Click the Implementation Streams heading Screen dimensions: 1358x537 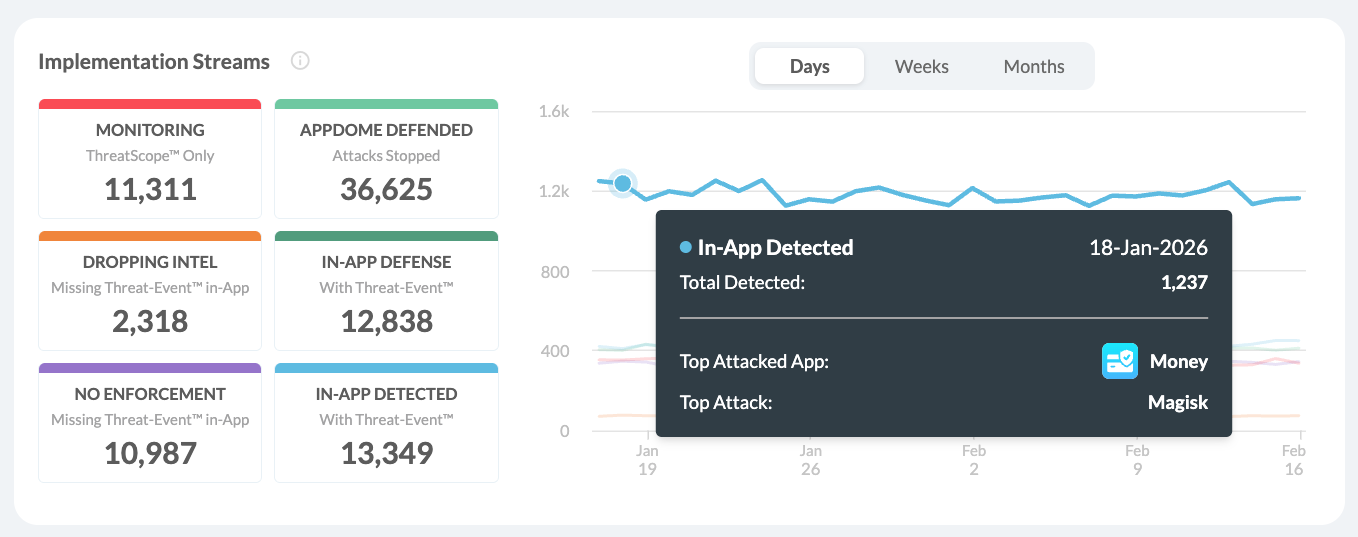tap(154, 61)
